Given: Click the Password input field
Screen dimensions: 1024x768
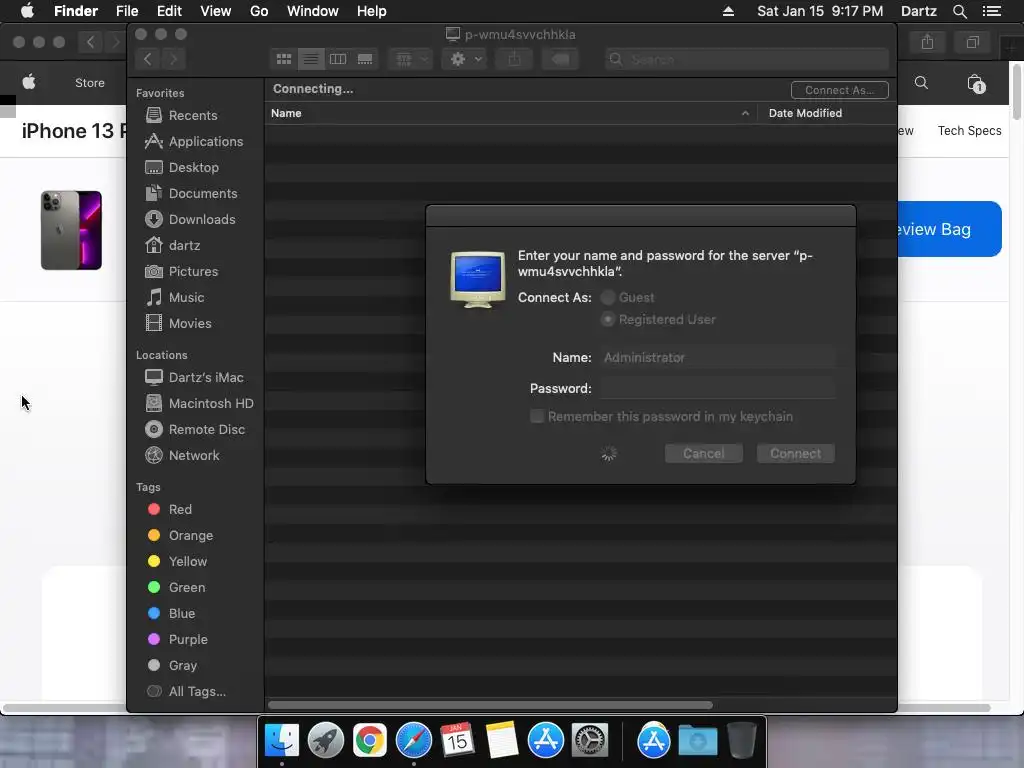Looking at the screenshot, I should pyautogui.click(x=717, y=389).
